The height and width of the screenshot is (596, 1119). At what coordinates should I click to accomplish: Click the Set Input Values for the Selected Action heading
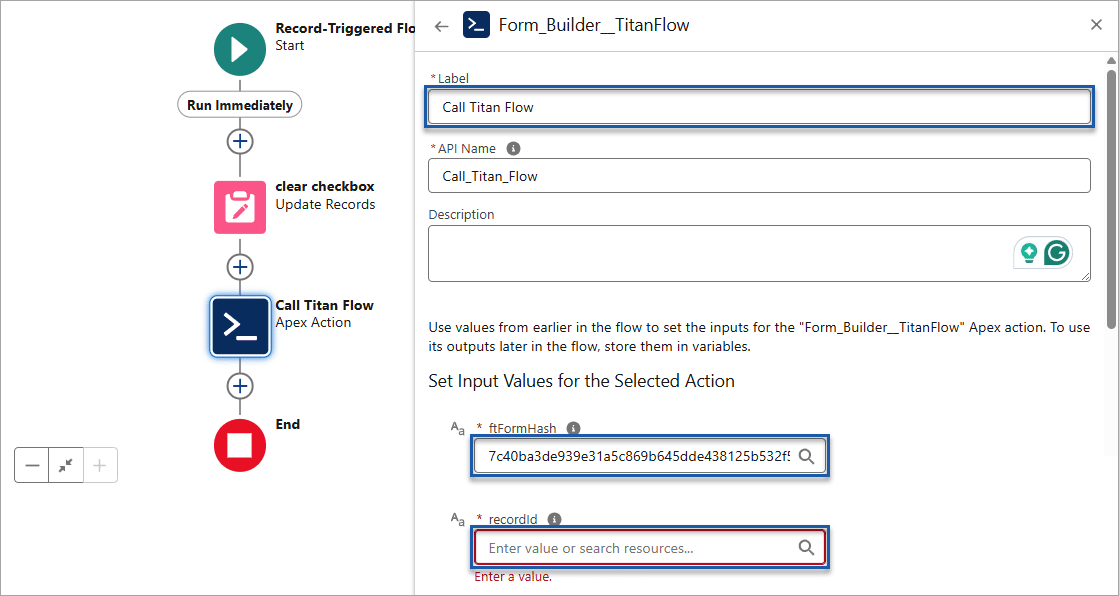pyautogui.click(x=582, y=381)
